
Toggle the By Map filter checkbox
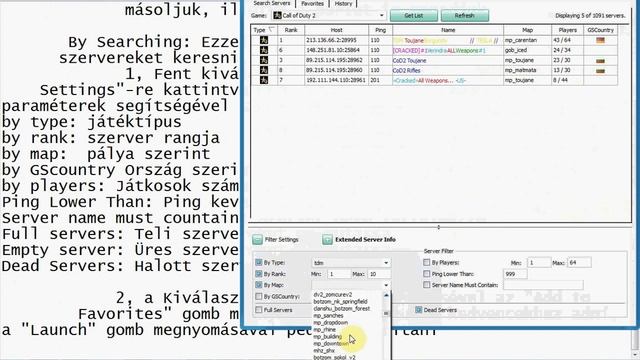coord(258,285)
